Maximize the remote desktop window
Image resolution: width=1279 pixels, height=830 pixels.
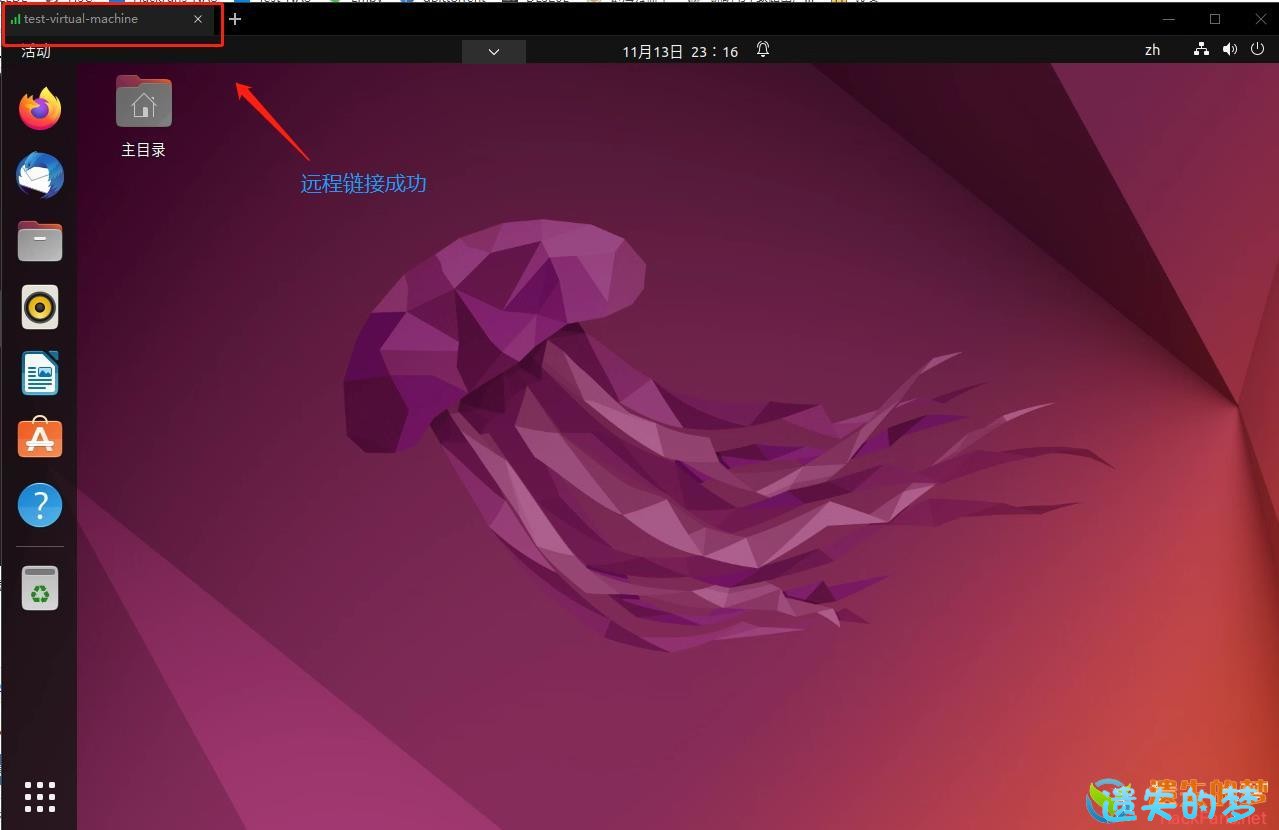(x=1215, y=19)
